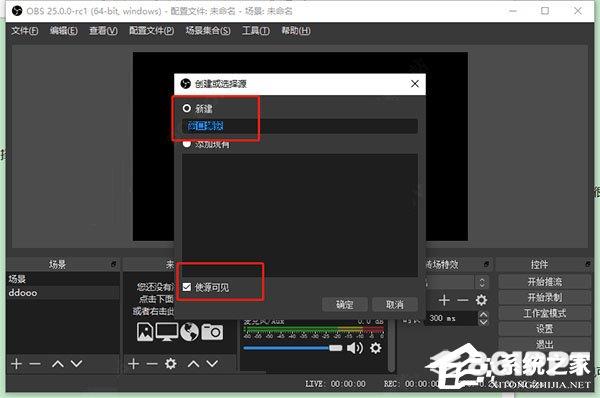Select the ddooo scene
Viewport: 600px width, 398px height.
click(x=63, y=293)
